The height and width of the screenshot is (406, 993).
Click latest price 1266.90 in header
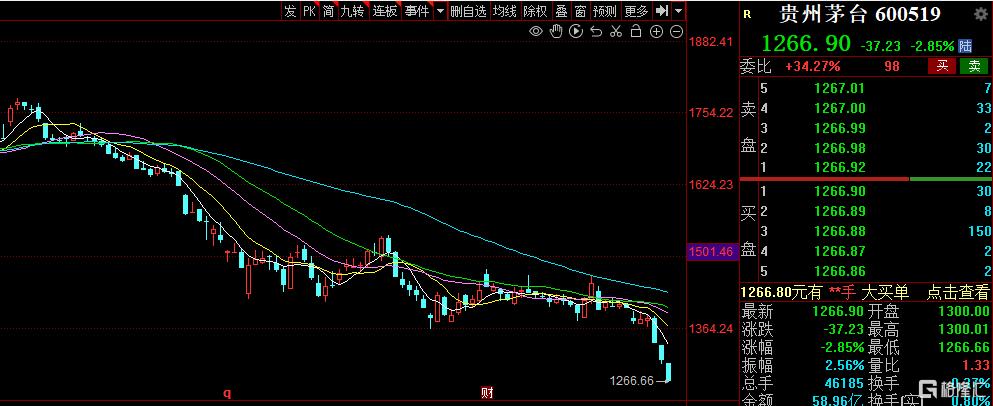(806, 44)
